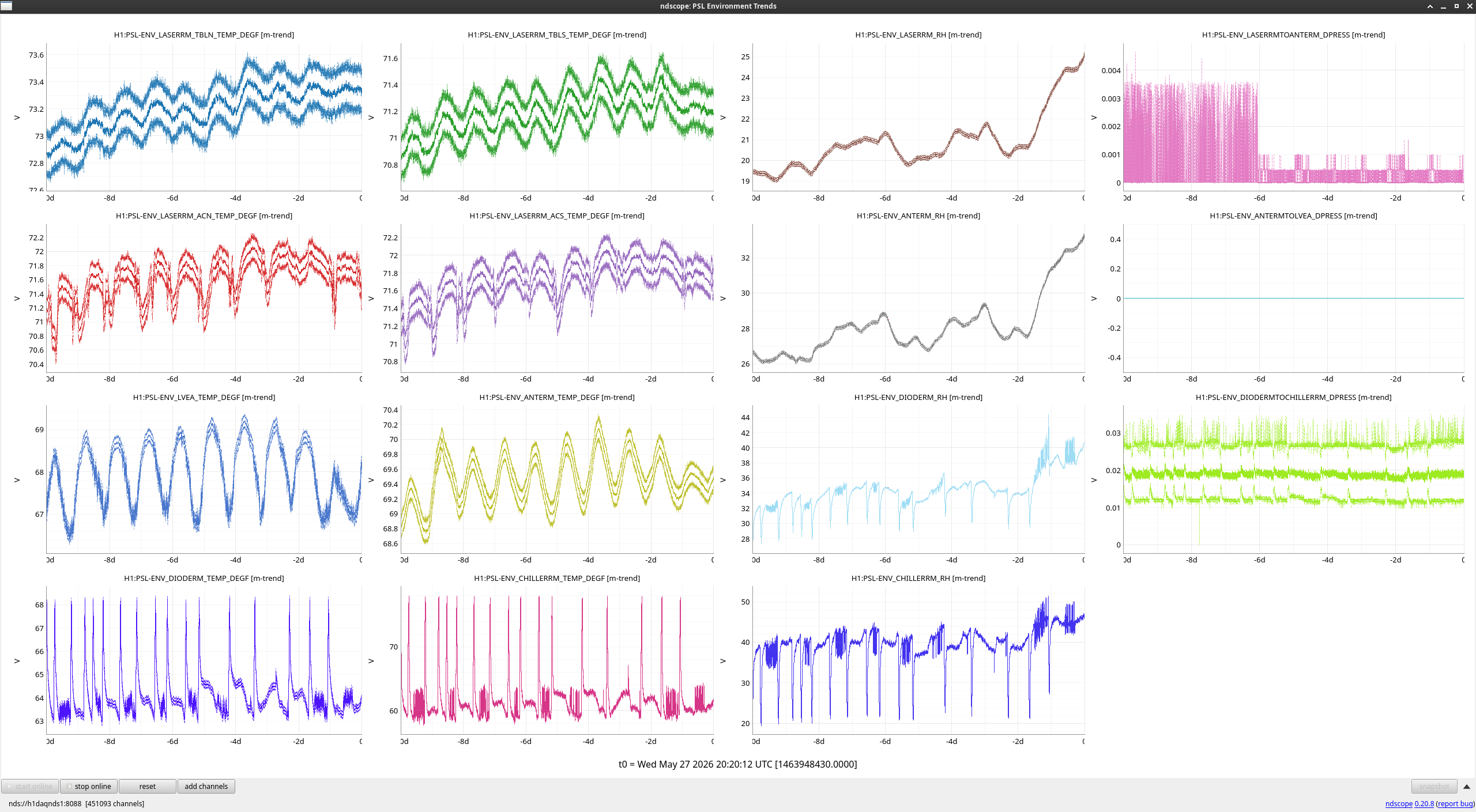Click the V axis label of LASERRM_TBLN_TEMP plot
Screen dimensions: 1476x812
(x=17, y=118)
